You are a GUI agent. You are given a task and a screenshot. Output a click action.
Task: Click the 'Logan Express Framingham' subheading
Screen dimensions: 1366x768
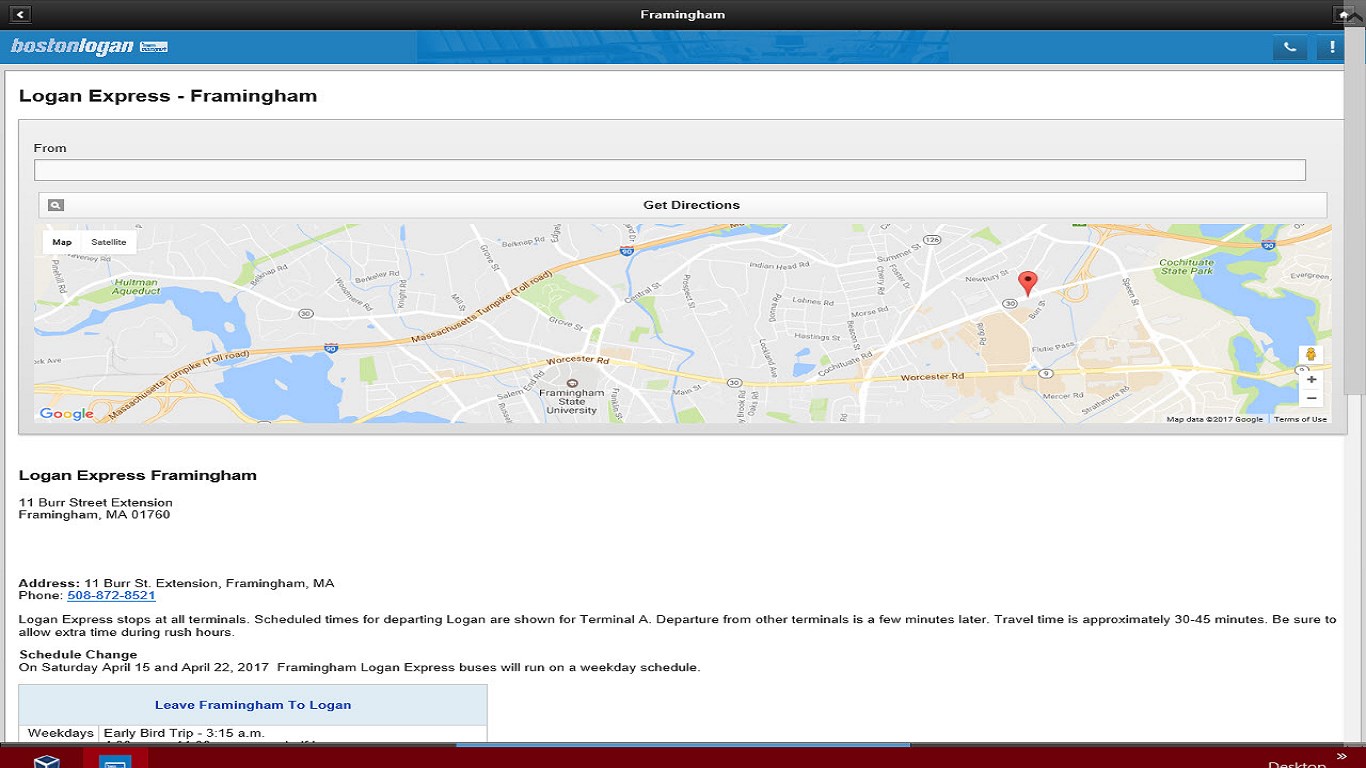click(138, 475)
